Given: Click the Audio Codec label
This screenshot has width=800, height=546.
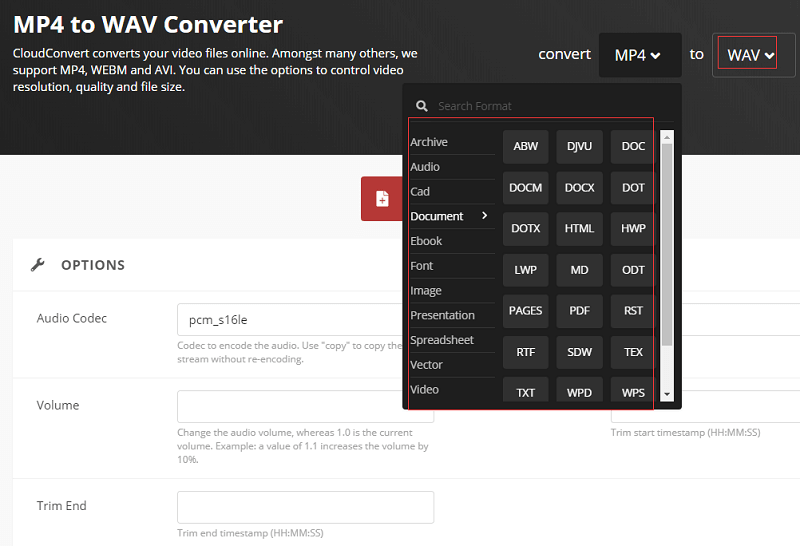Looking at the screenshot, I should [72, 318].
